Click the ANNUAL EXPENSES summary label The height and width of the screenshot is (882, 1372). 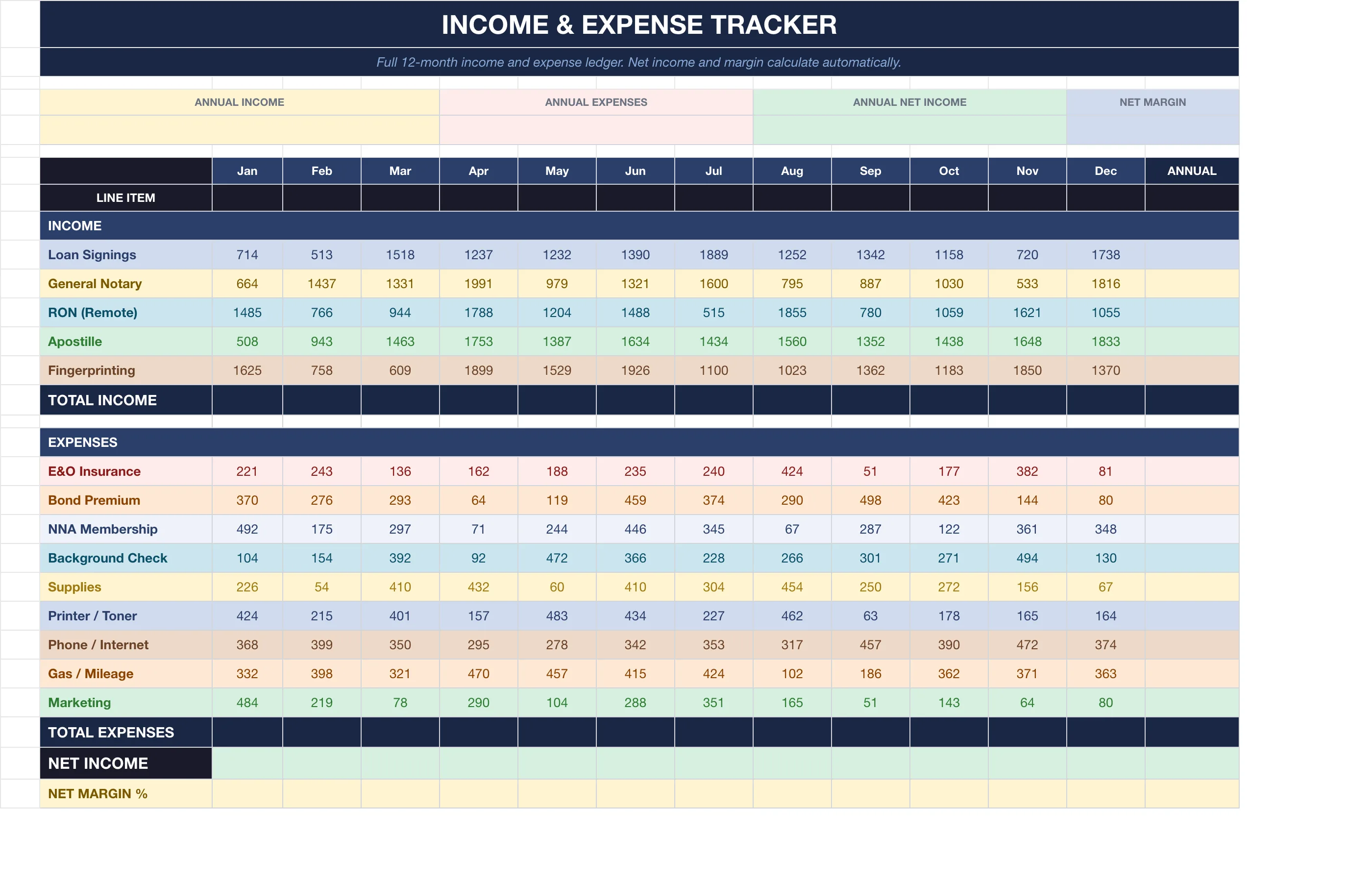coord(595,102)
